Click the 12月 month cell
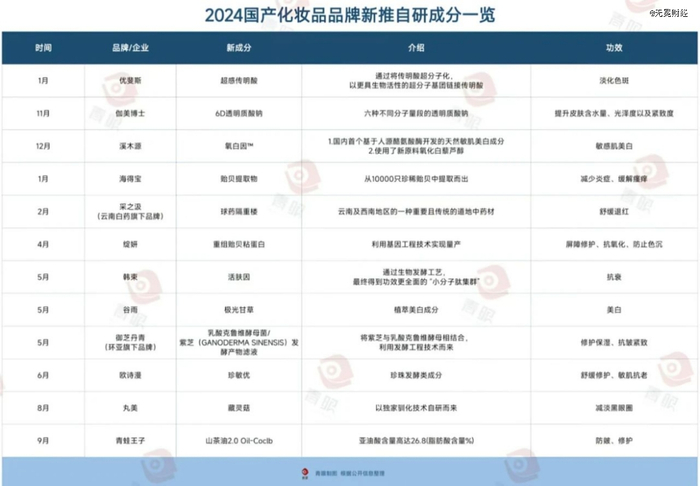This screenshot has width=700, height=486. 43,146
